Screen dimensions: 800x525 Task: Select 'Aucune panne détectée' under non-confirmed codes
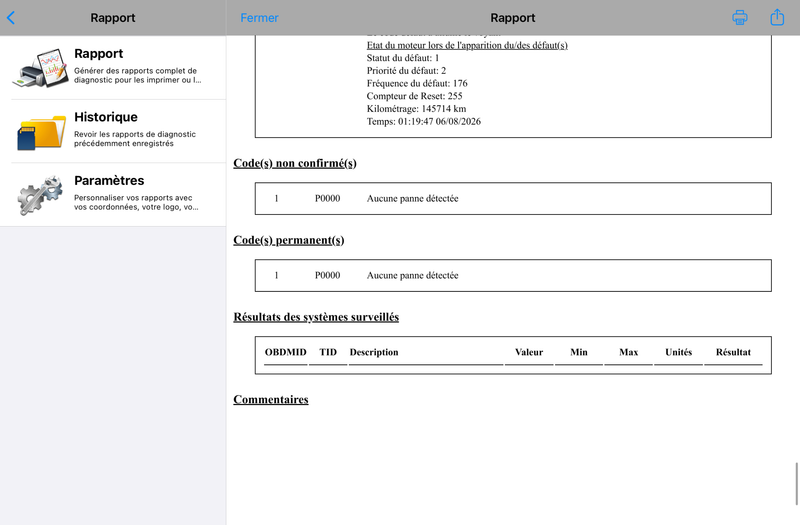coord(412,198)
